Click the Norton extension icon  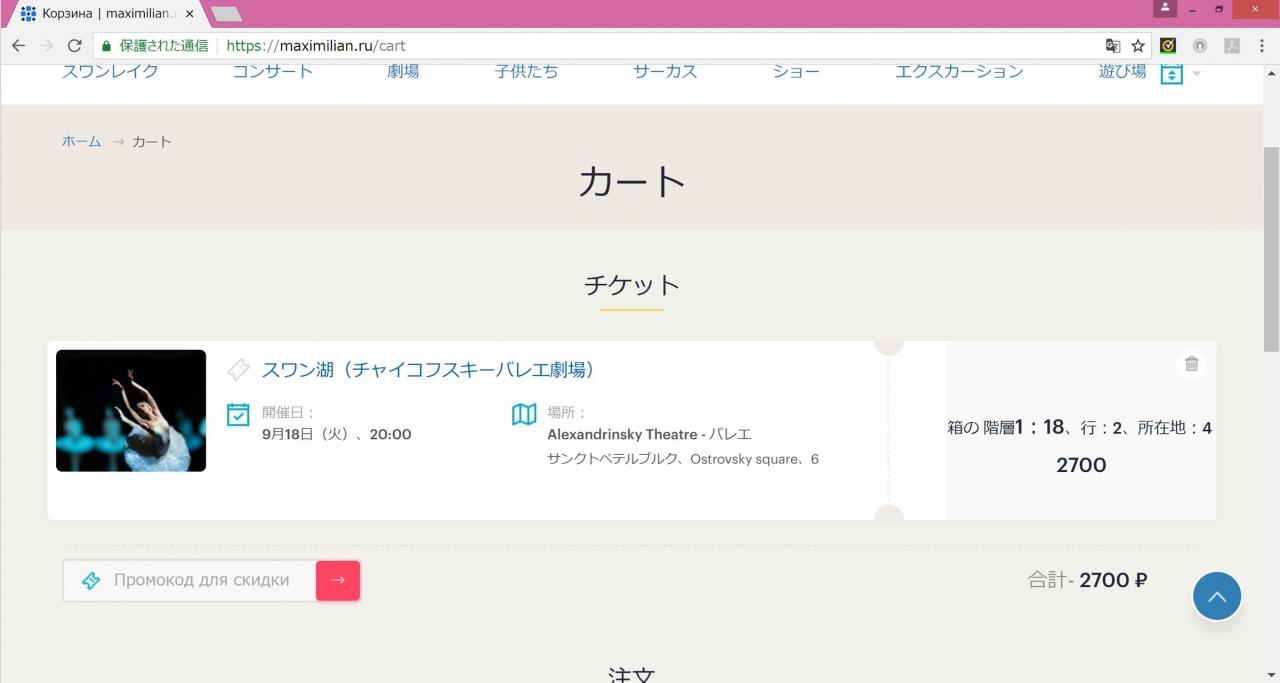pyautogui.click(x=1168, y=46)
